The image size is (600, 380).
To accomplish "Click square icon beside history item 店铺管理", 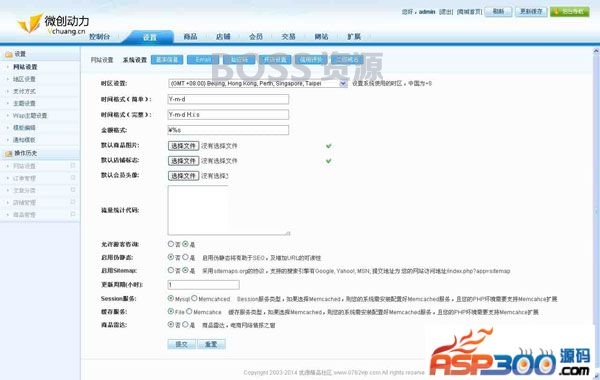I will [x=73, y=202].
